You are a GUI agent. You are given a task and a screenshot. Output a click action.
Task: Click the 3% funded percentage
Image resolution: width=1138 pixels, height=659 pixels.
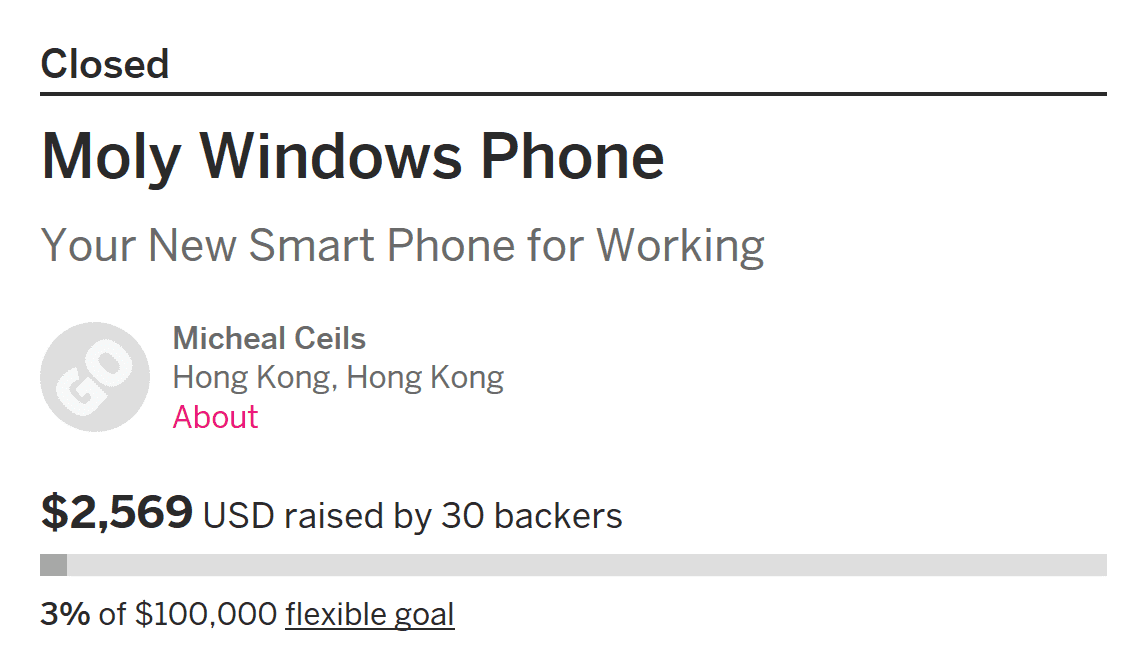click(x=65, y=613)
